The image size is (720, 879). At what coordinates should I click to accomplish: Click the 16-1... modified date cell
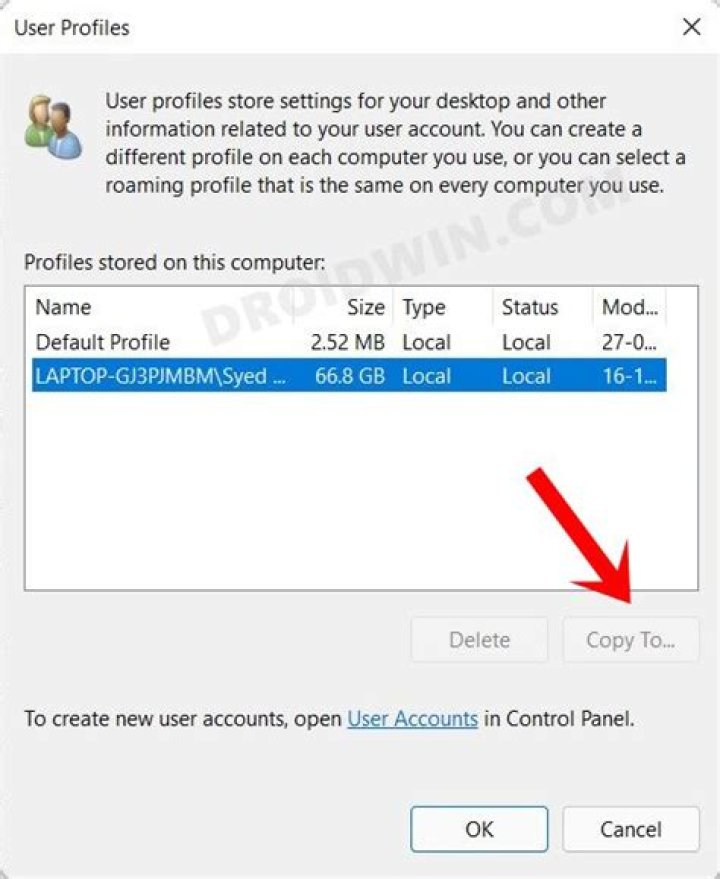629,376
